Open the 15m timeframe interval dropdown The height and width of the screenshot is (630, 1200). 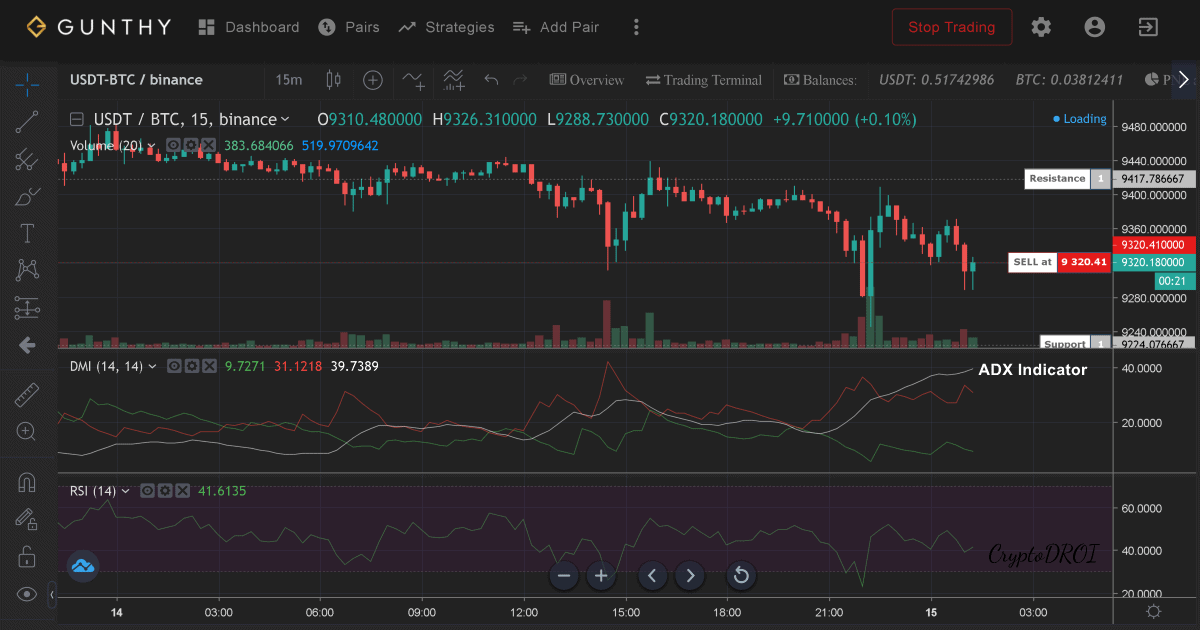(288, 80)
